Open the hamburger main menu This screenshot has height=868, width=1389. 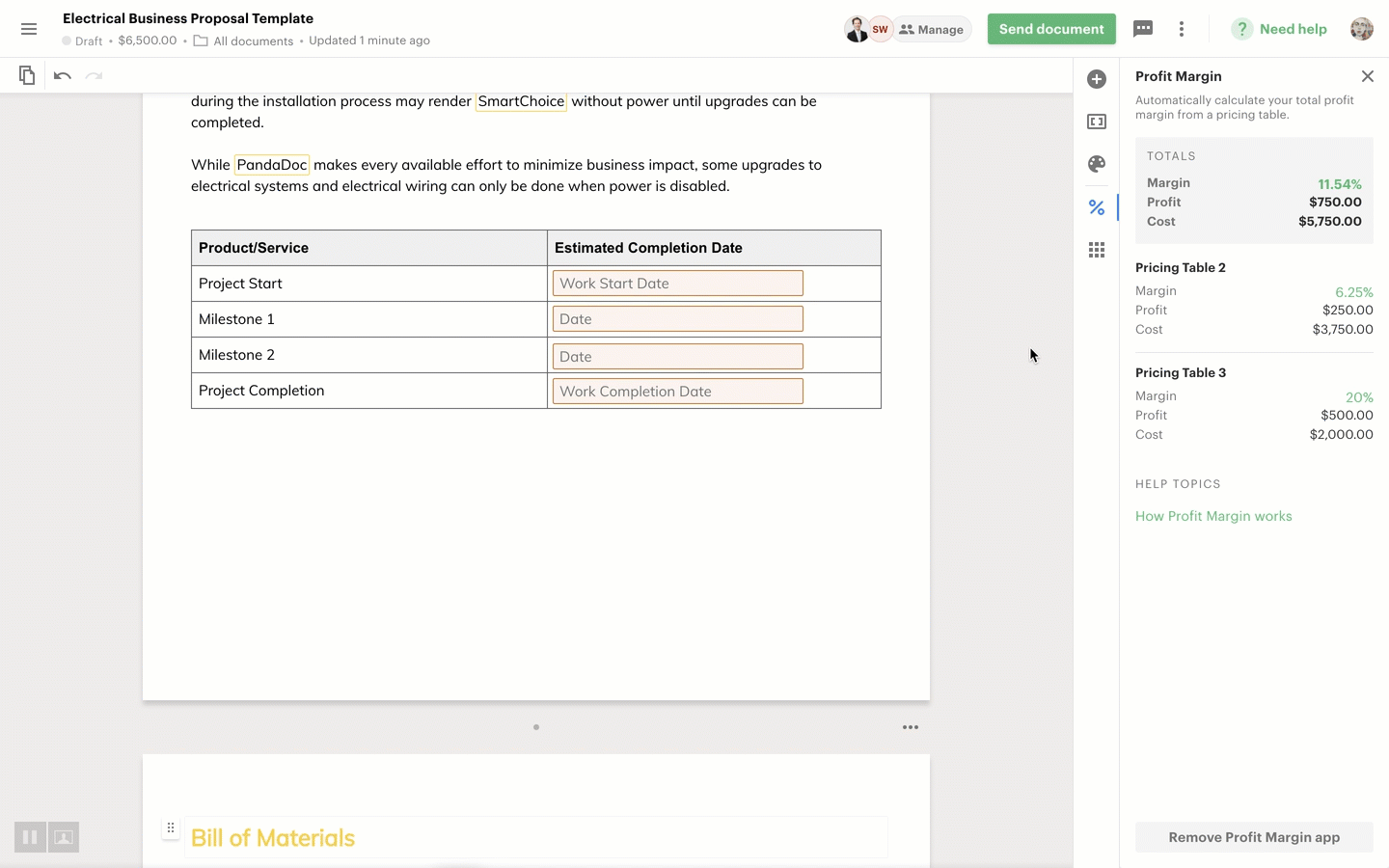(x=29, y=29)
